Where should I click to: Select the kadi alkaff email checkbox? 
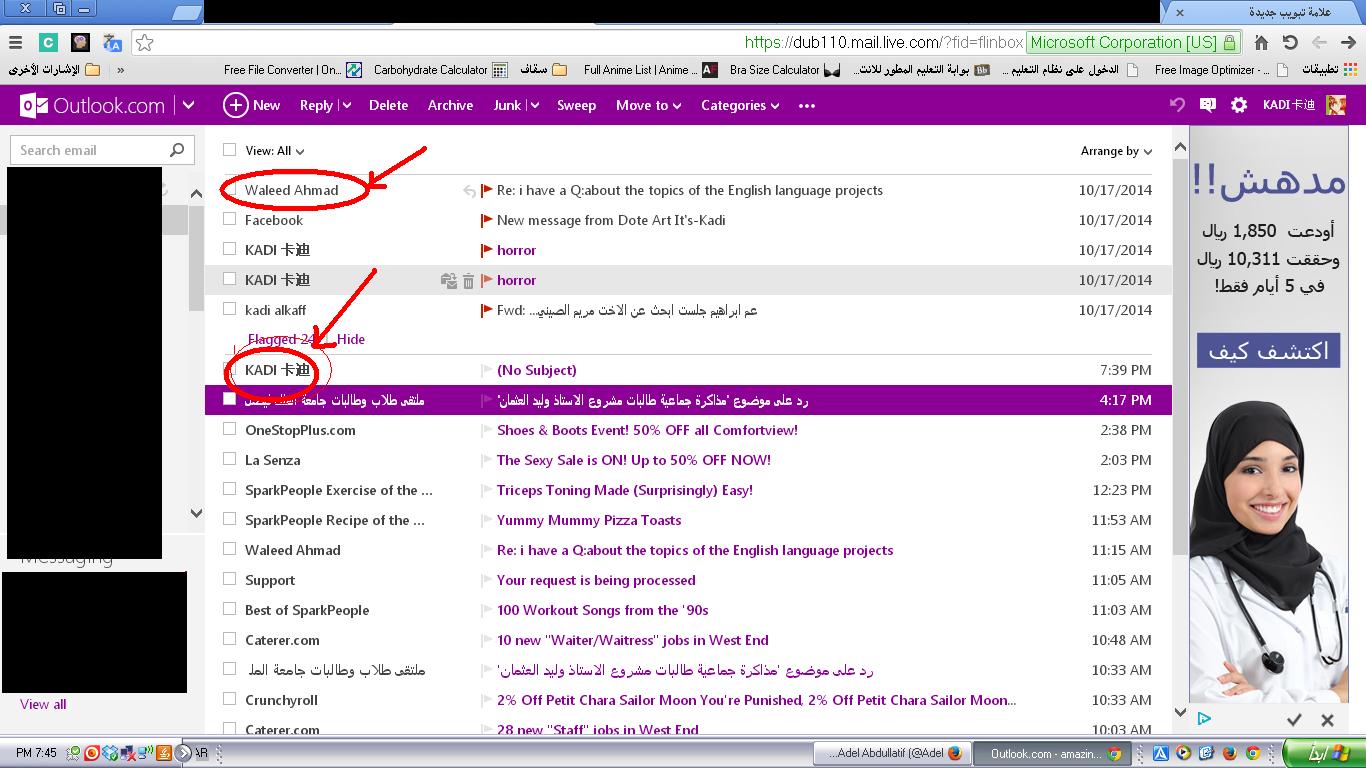coord(229,309)
